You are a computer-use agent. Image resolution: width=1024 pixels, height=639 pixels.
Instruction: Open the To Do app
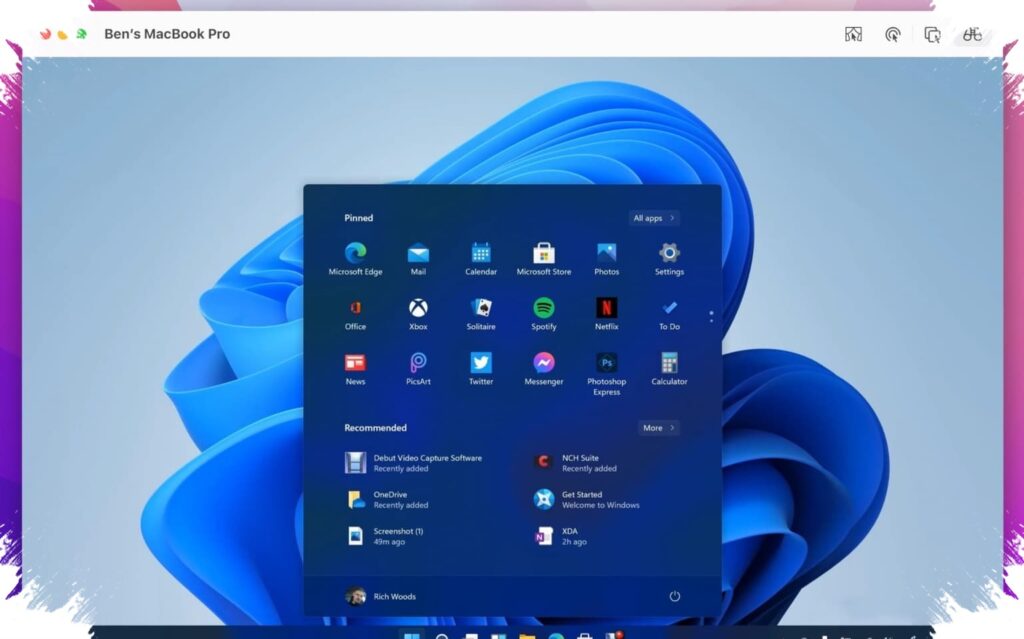click(669, 314)
